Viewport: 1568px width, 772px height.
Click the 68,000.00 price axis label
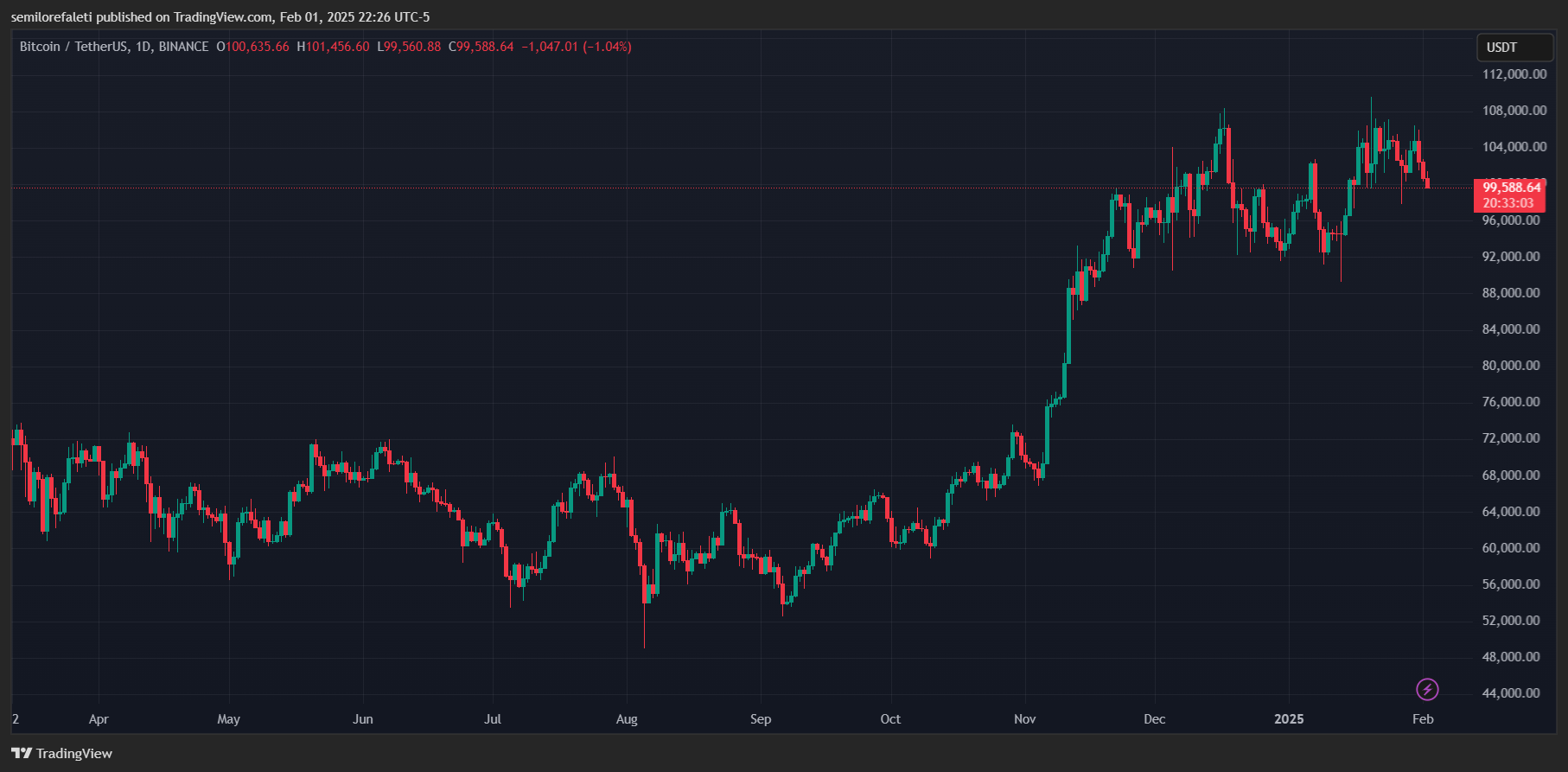point(1511,475)
